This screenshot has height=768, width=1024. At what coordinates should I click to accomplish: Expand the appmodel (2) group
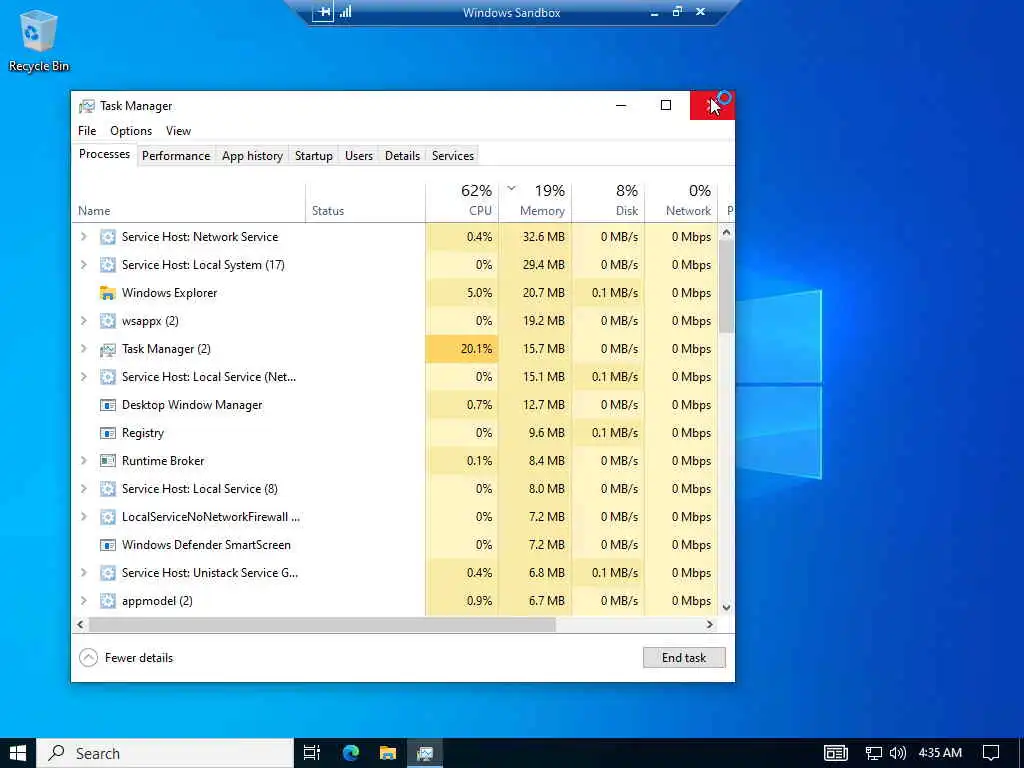pyautogui.click(x=84, y=601)
